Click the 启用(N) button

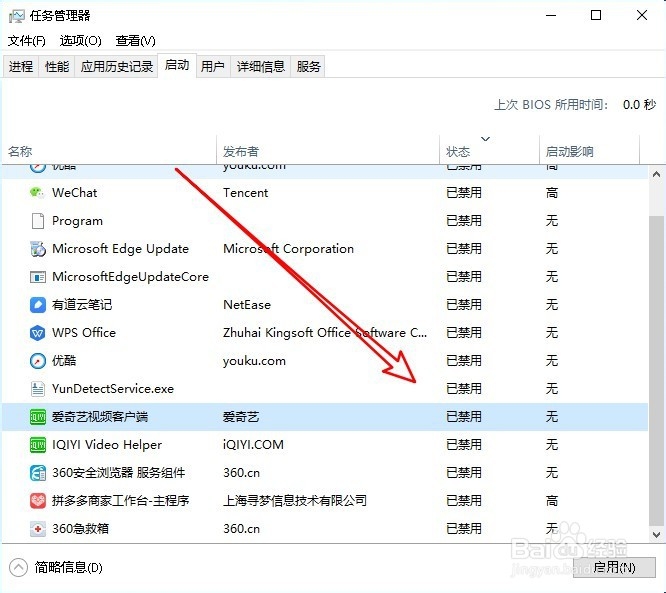pyautogui.click(x=614, y=568)
